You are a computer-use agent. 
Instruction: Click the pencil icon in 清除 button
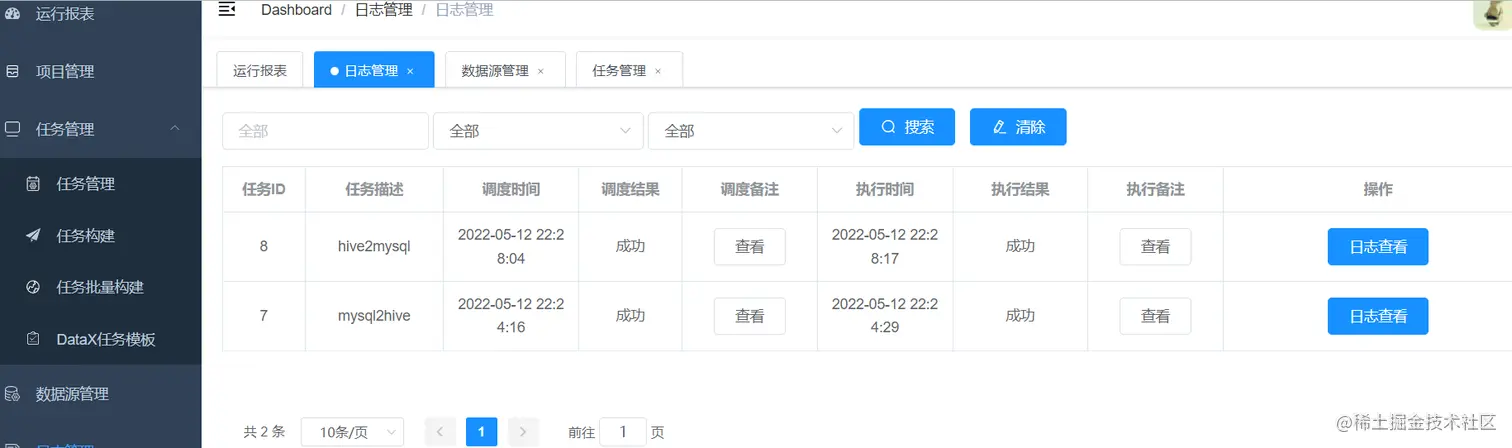pyautogui.click(x=999, y=127)
